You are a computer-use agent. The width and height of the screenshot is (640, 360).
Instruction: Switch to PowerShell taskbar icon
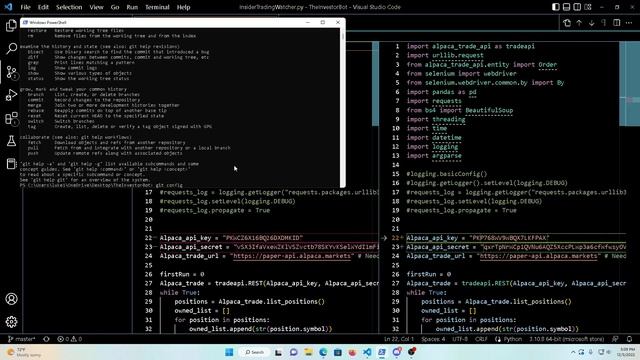pyautogui.click(x=382, y=352)
